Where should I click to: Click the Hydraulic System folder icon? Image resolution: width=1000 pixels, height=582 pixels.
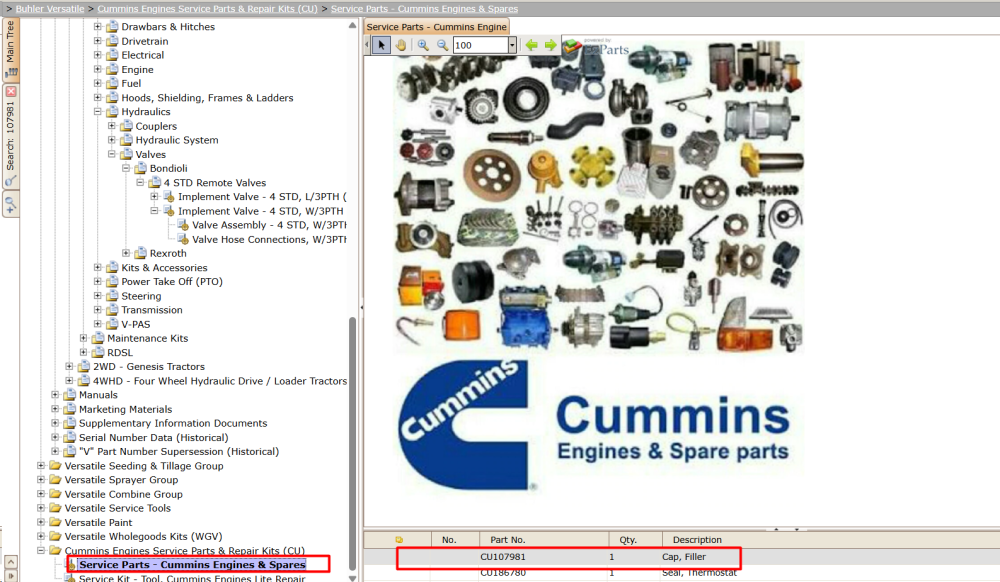pyautogui.click(x=126, y=140)
